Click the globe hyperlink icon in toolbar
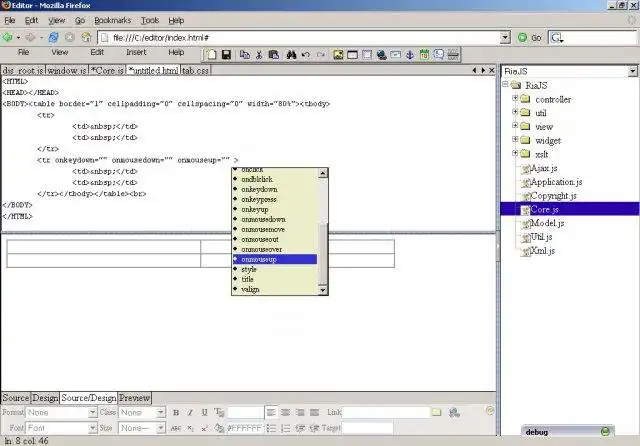The height and width of the screenshot is (446, 640). [382, 54]
